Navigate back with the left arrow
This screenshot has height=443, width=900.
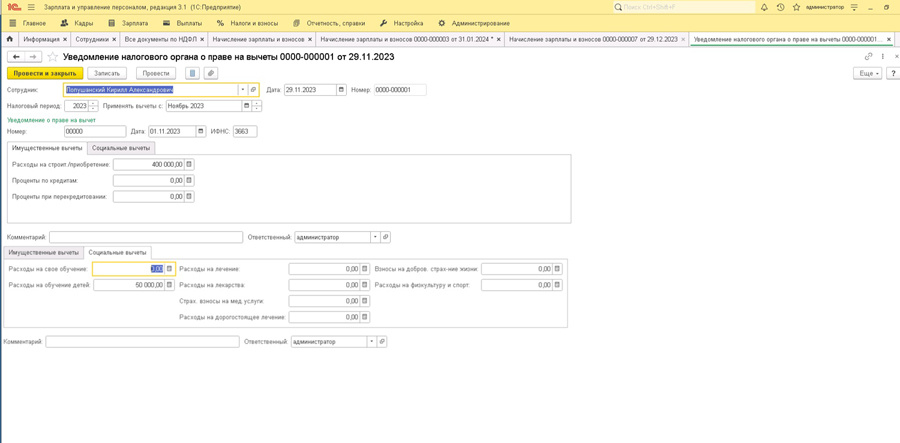(x=16, y=57)
